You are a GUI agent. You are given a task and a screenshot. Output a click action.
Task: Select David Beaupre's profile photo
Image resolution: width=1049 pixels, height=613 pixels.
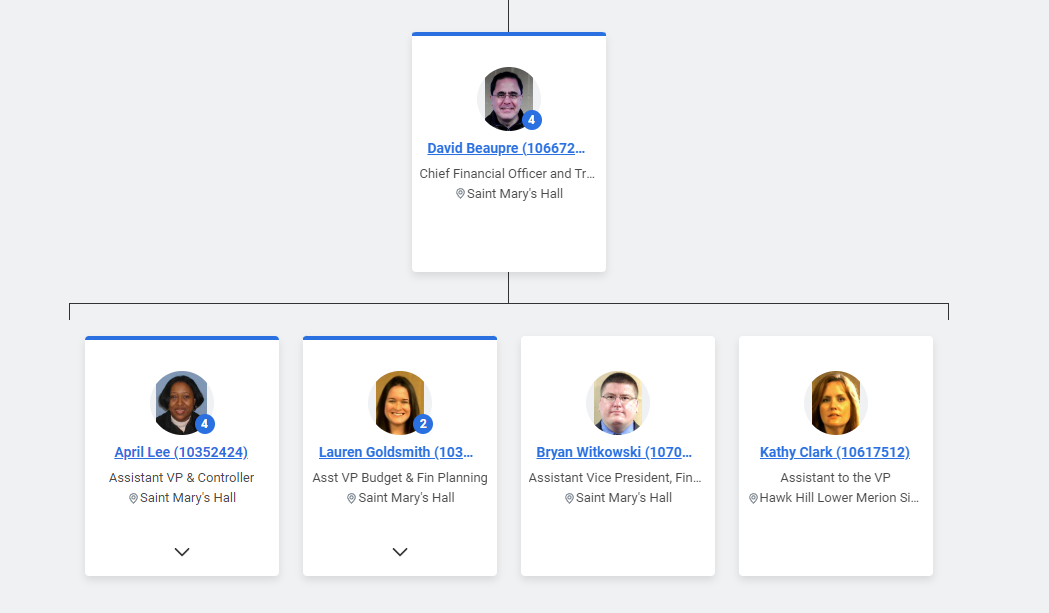tap(508, 98)
